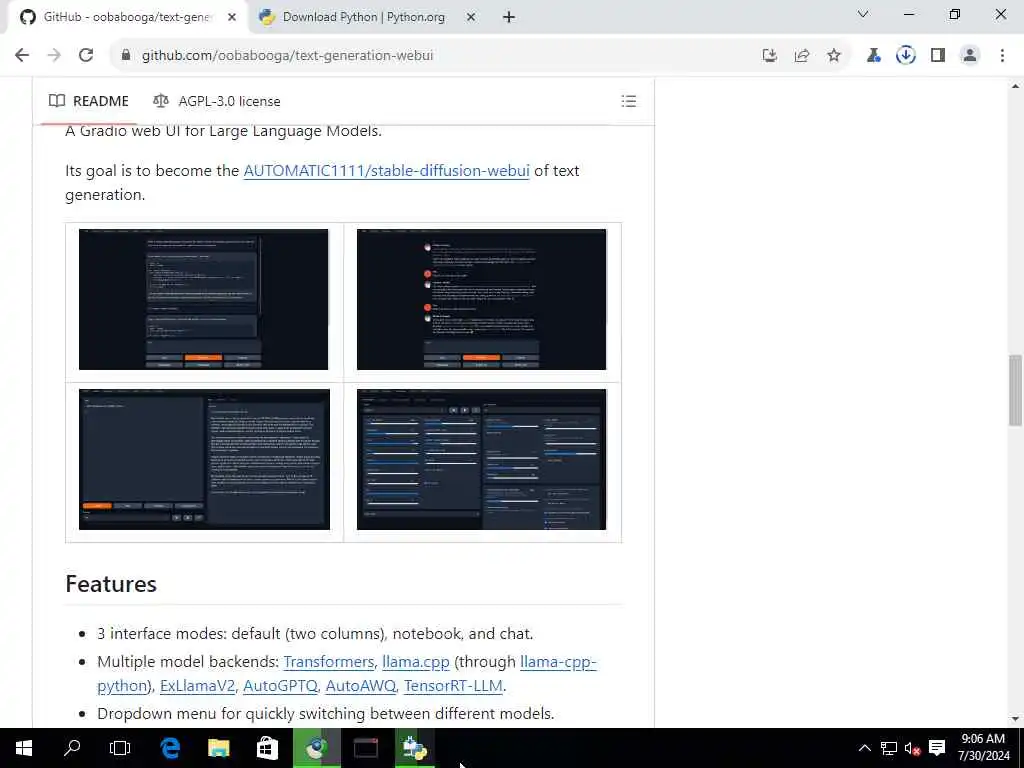Open the top-right chat mode screenshot
Image resolution: width=1024 pixels, height=768 pixels.
coord(481,299)
